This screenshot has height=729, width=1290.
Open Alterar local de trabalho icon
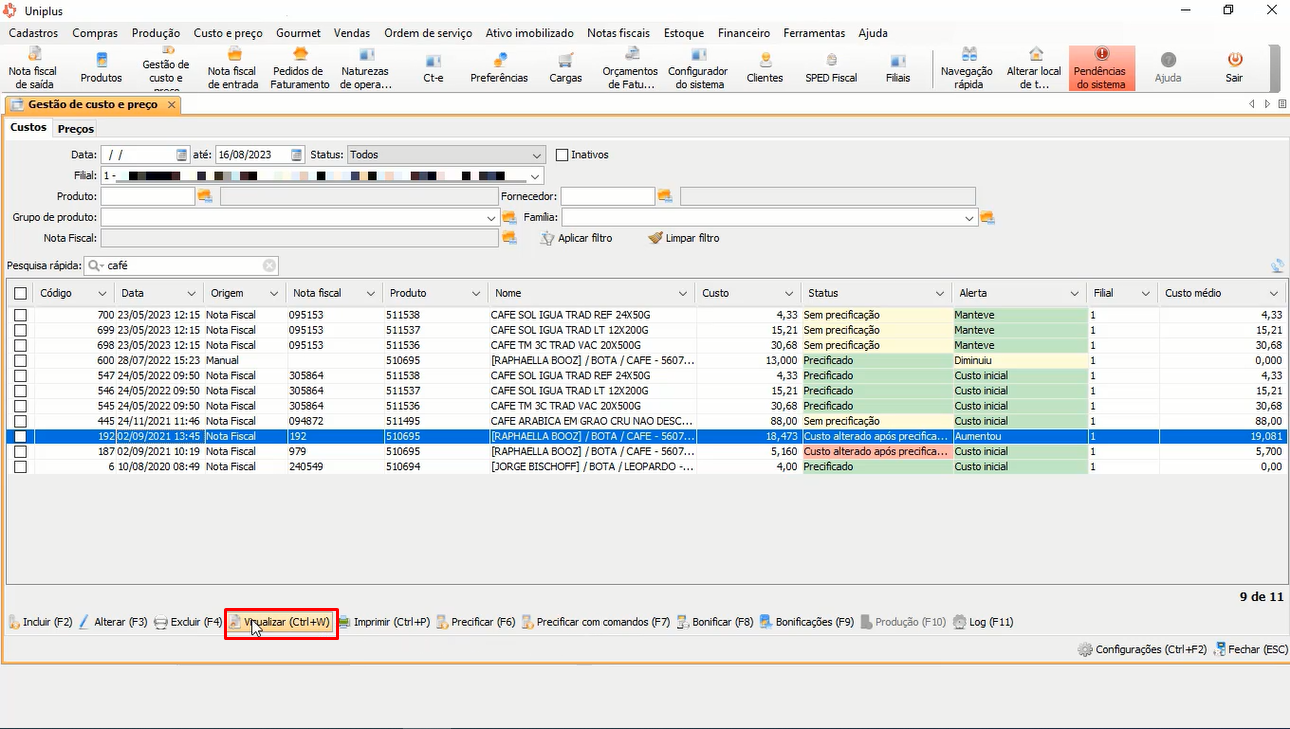[1034, 68]
